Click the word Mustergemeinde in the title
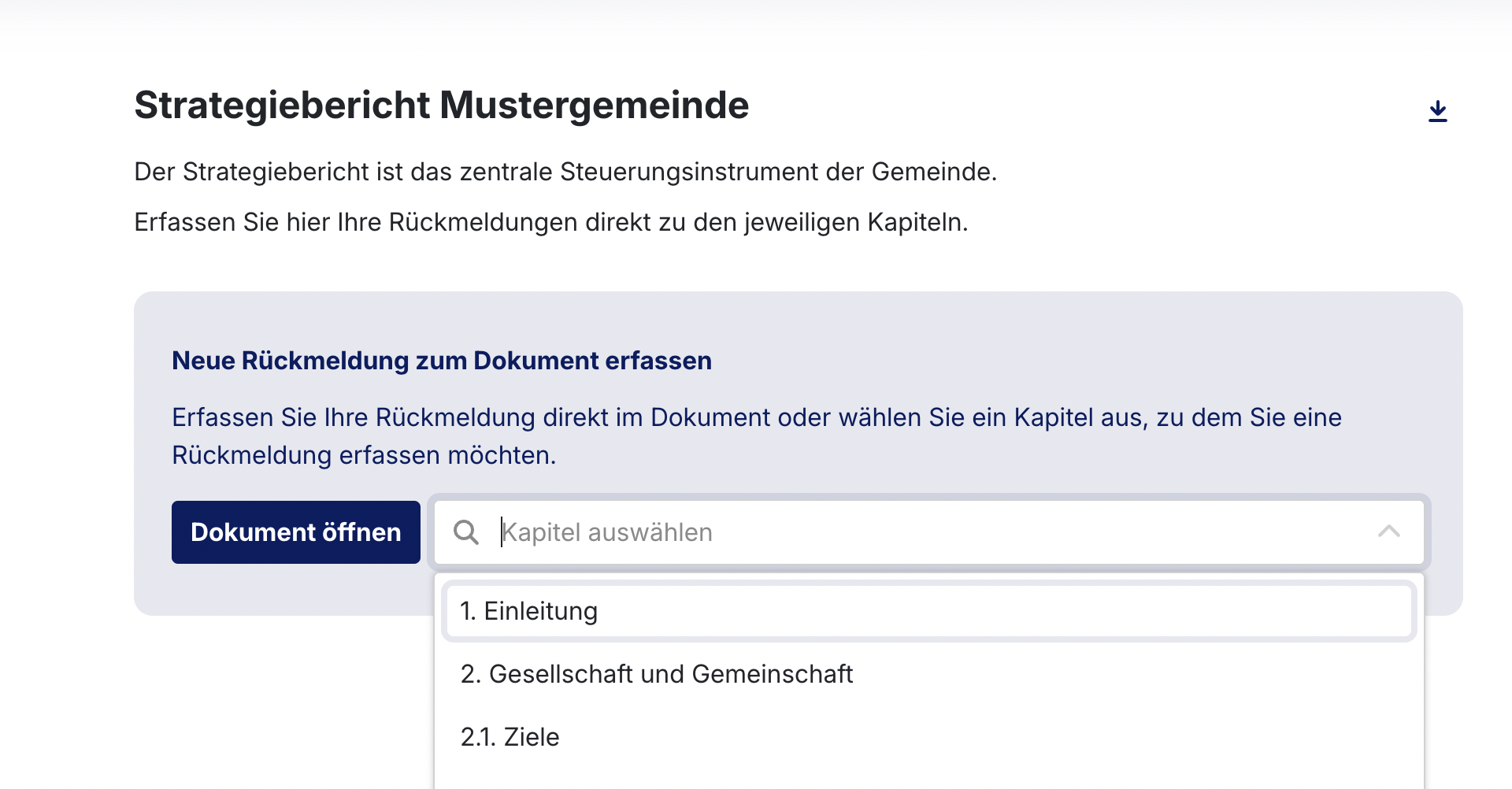Viewport: 1512px width, 789px height. click(594, 105)
